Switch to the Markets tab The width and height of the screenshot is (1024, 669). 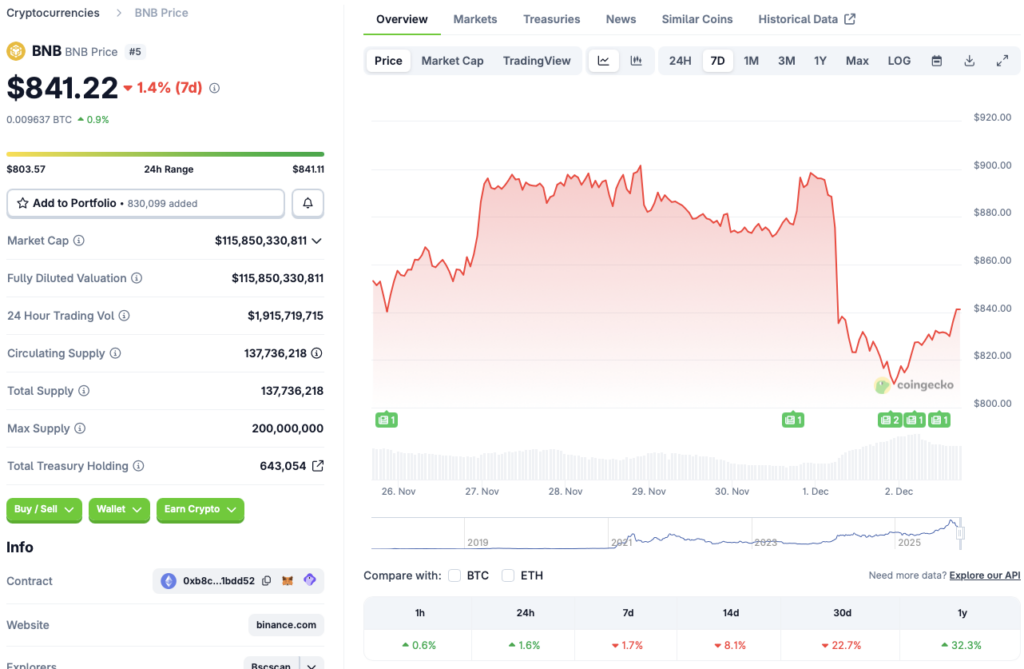pos(475,18)
